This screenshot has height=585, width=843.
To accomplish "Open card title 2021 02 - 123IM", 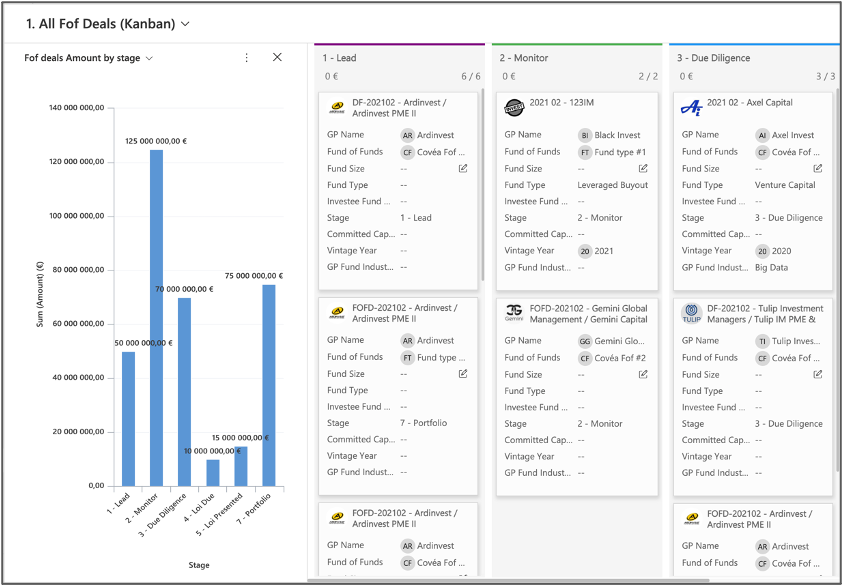I will point(562,102).
